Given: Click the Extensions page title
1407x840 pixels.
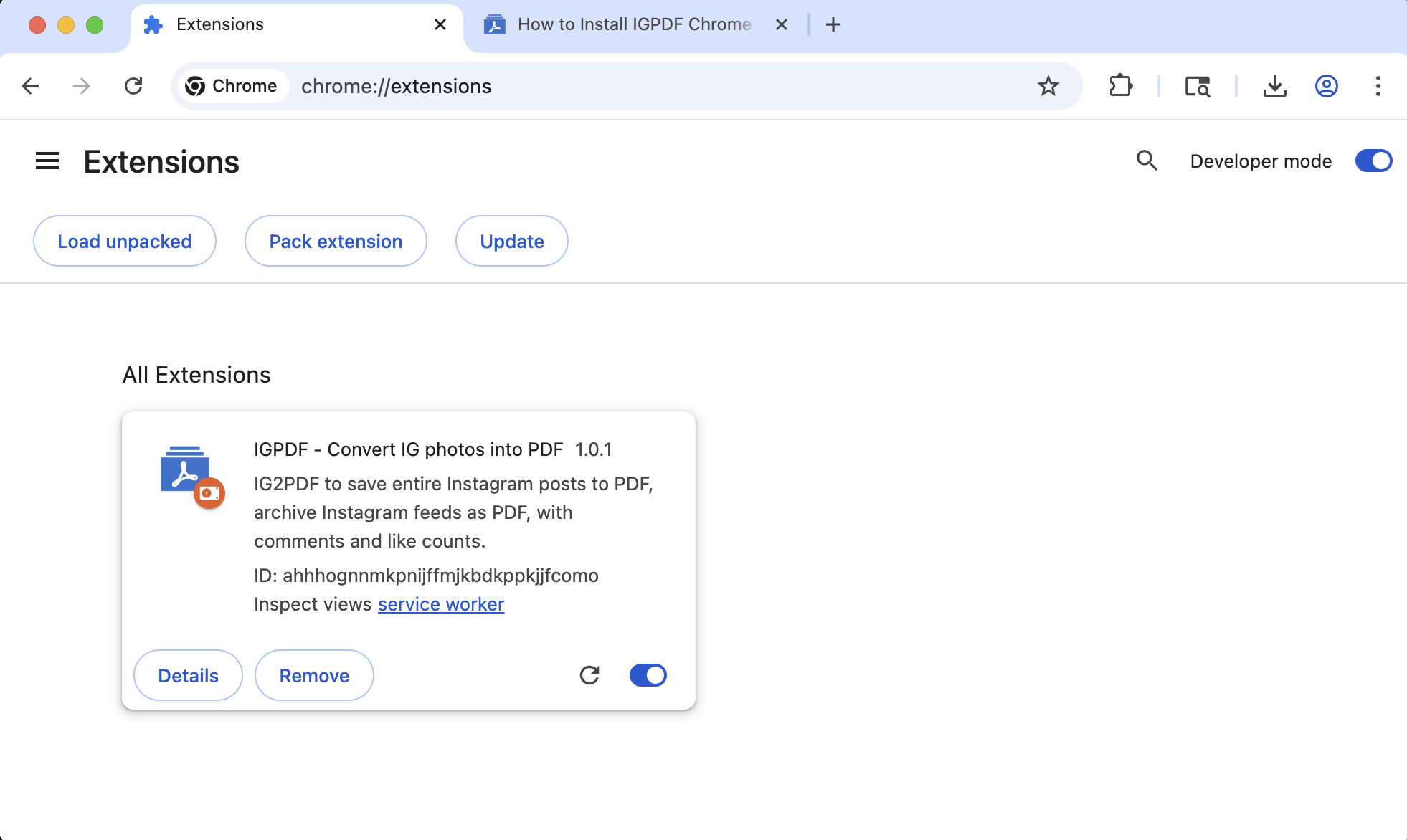Looking at the screenshot, I should point(161,162).
